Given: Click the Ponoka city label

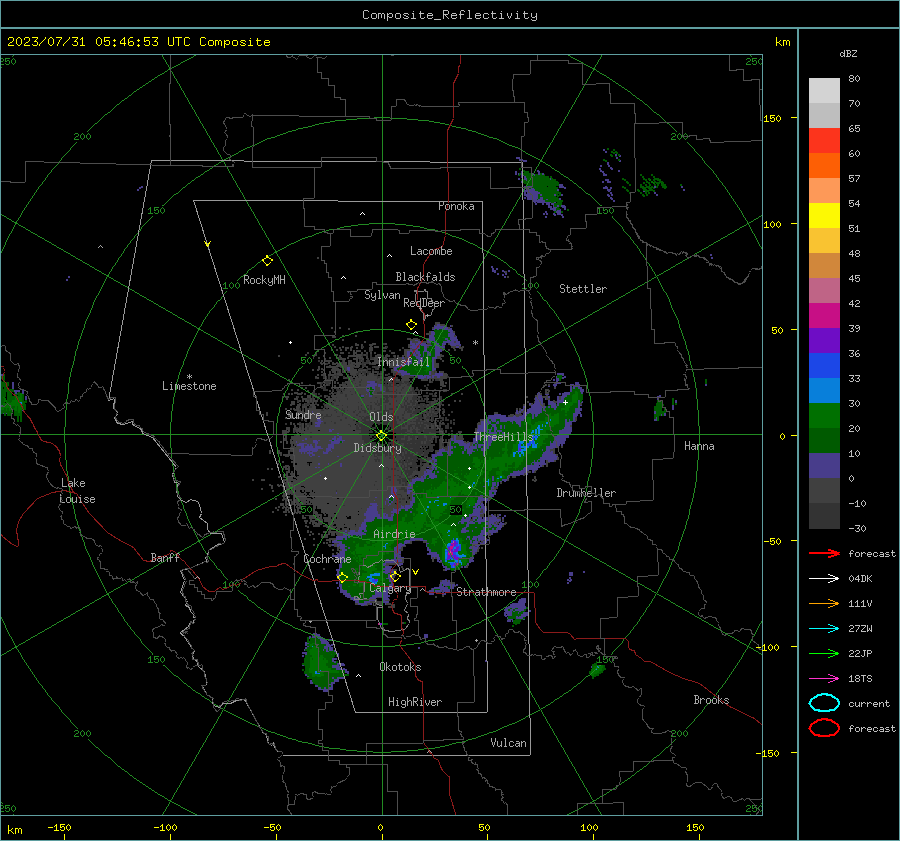Looking at the screenshot, I should click(x=456, y=206).
